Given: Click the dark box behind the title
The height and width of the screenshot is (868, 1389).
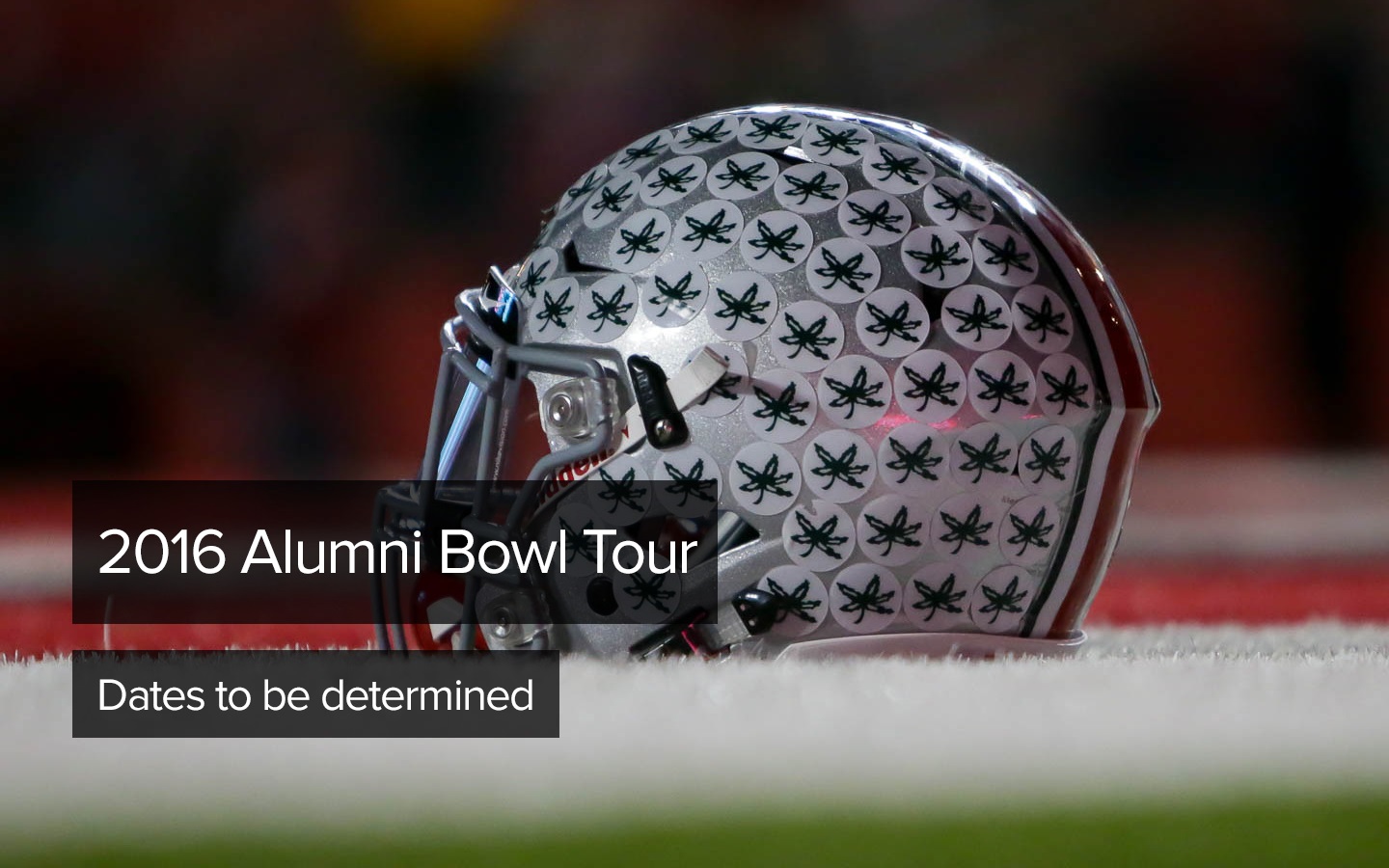Looking at the screenshot, I should (395, 552).
